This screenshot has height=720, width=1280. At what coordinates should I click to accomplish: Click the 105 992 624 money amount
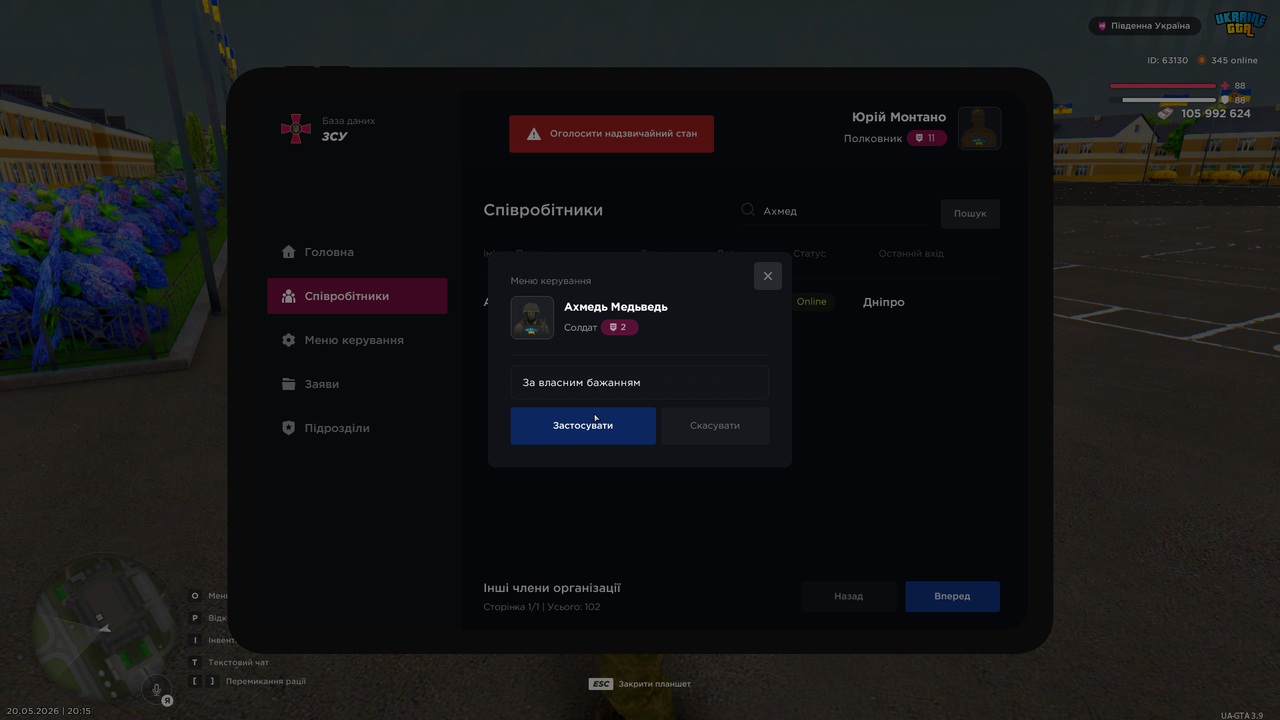(x=1216, y=114)
